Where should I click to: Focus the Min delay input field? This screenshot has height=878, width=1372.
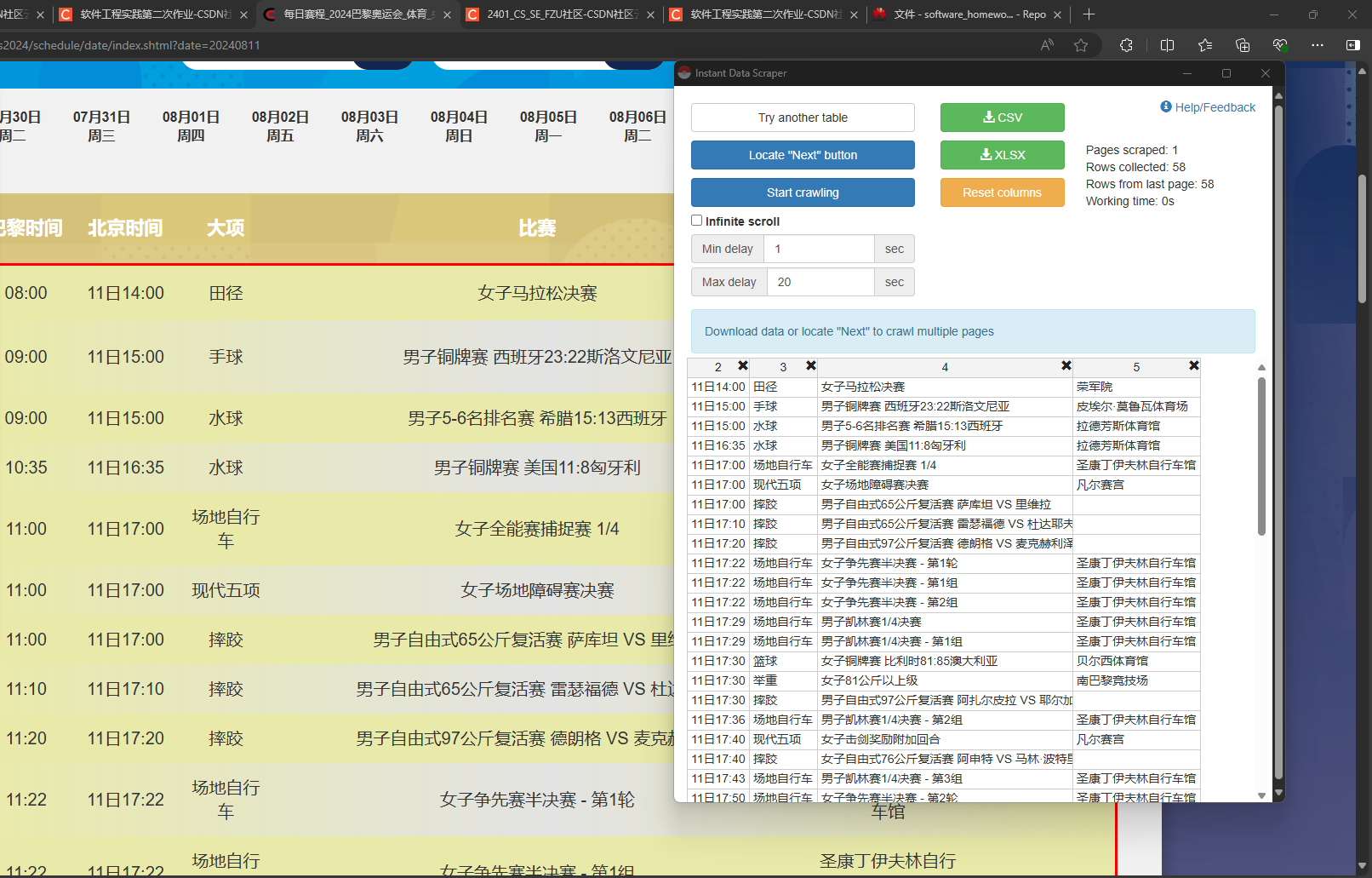[x=819, y=249]
